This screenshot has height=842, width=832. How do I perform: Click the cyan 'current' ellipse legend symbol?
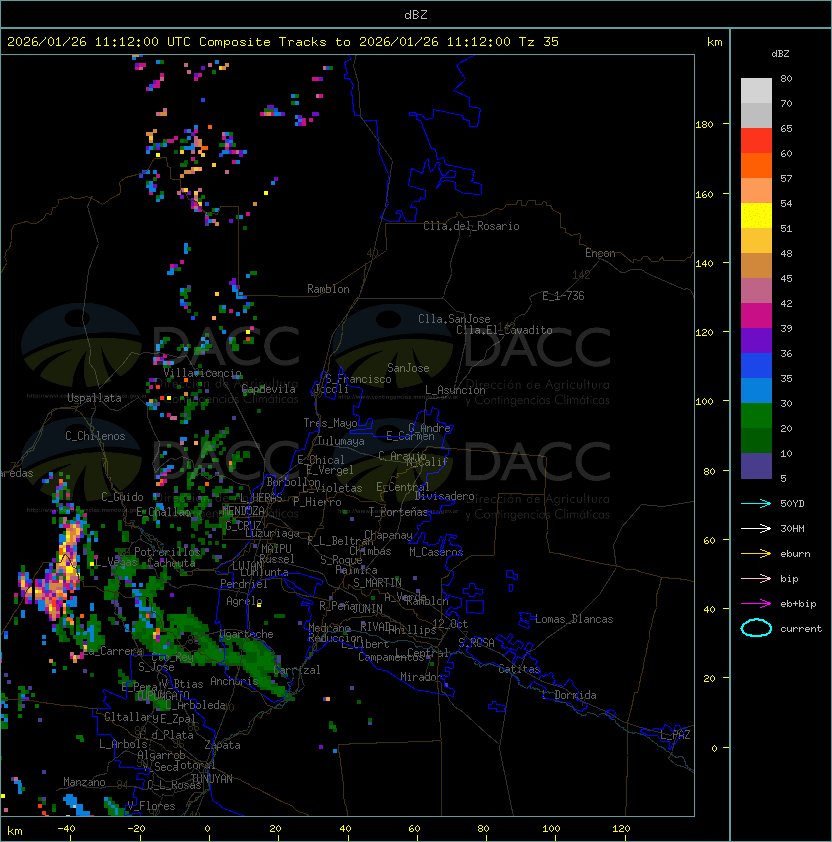coord(756,628)
